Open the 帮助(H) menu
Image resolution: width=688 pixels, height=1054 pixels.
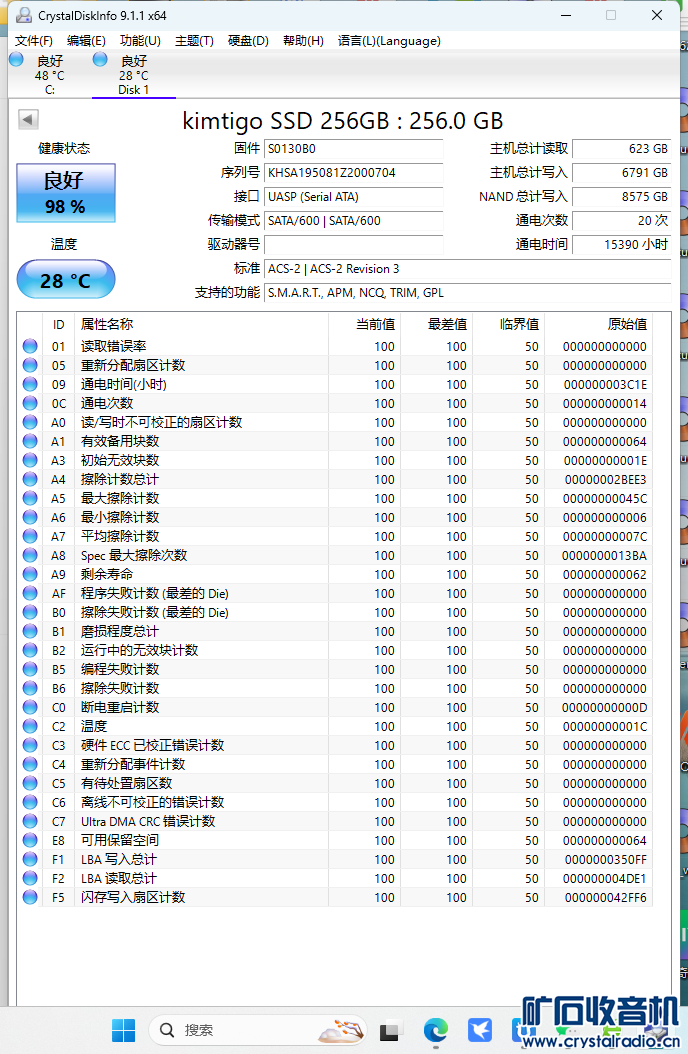tap(303, 41)
